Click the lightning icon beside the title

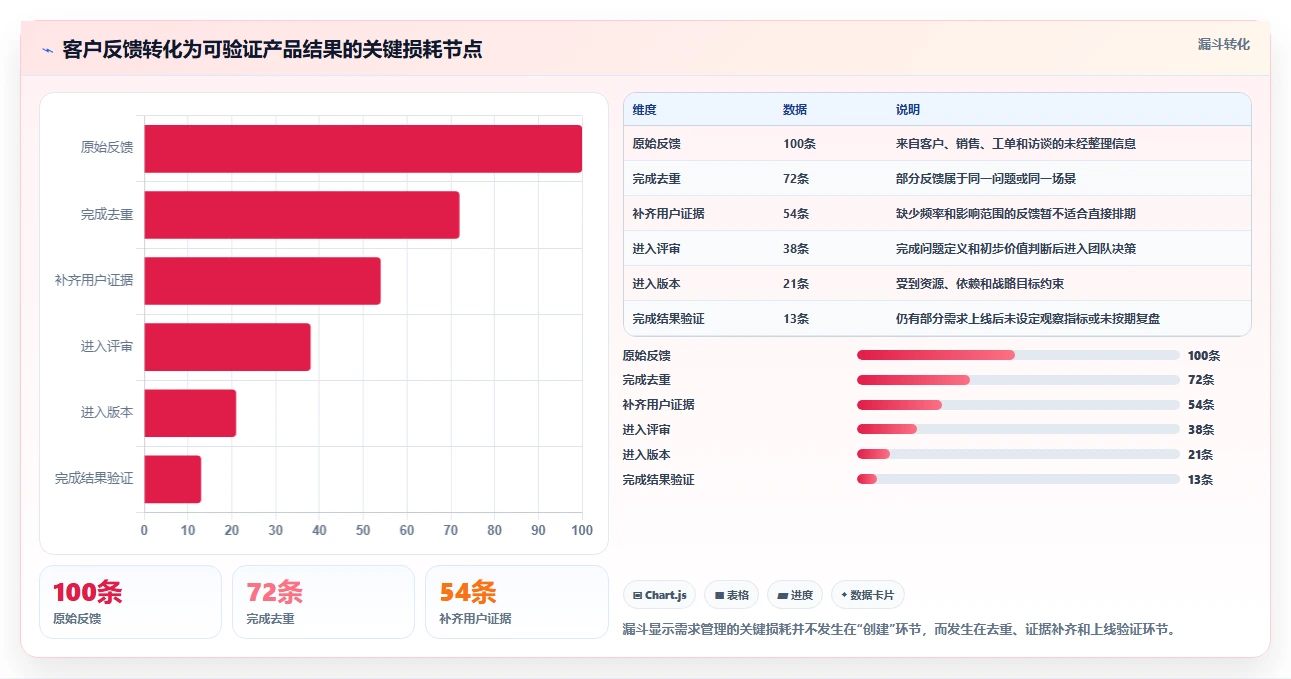[48, 50]
